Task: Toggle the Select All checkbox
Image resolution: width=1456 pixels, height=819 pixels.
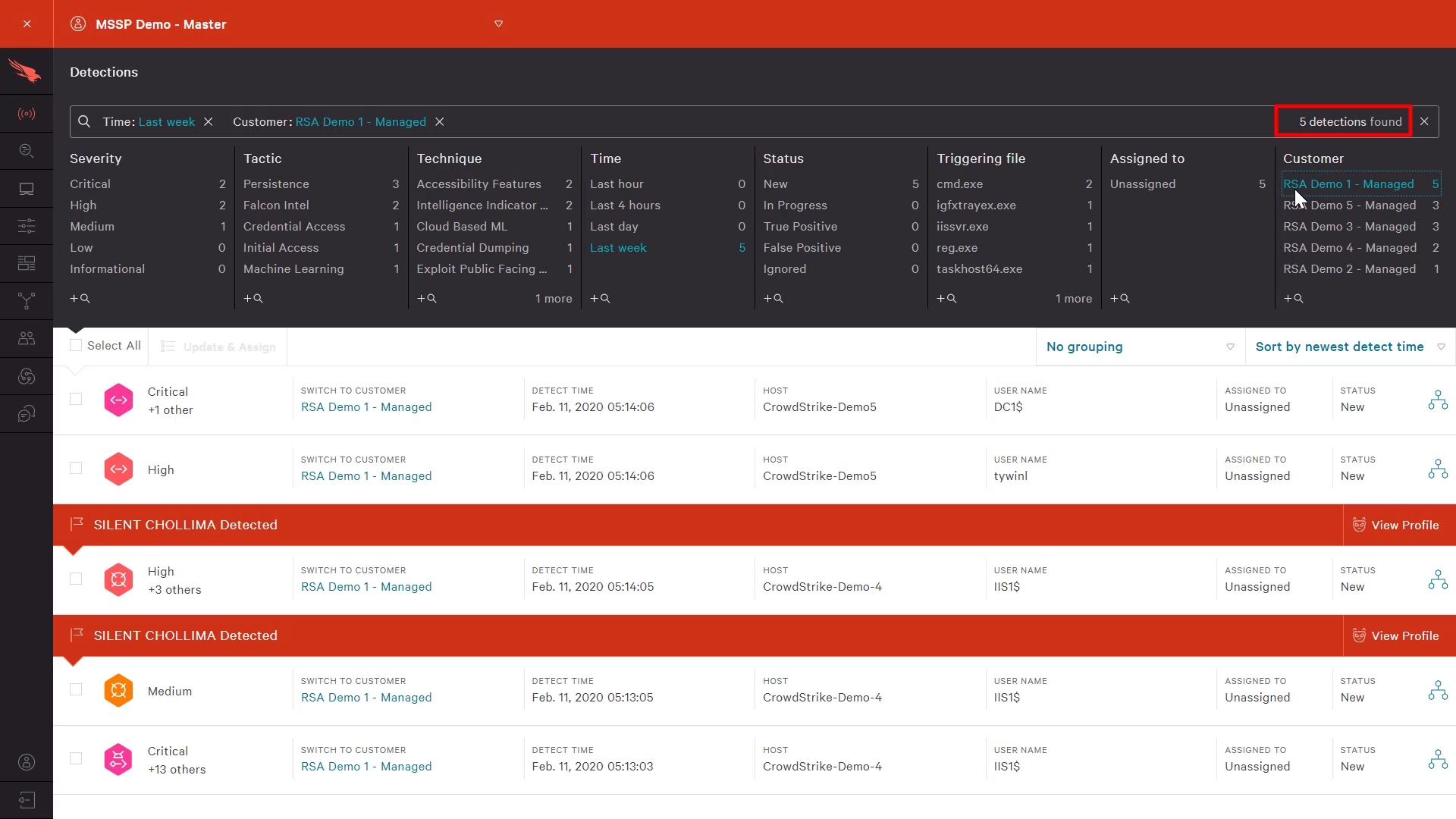Action: (76, 345)
